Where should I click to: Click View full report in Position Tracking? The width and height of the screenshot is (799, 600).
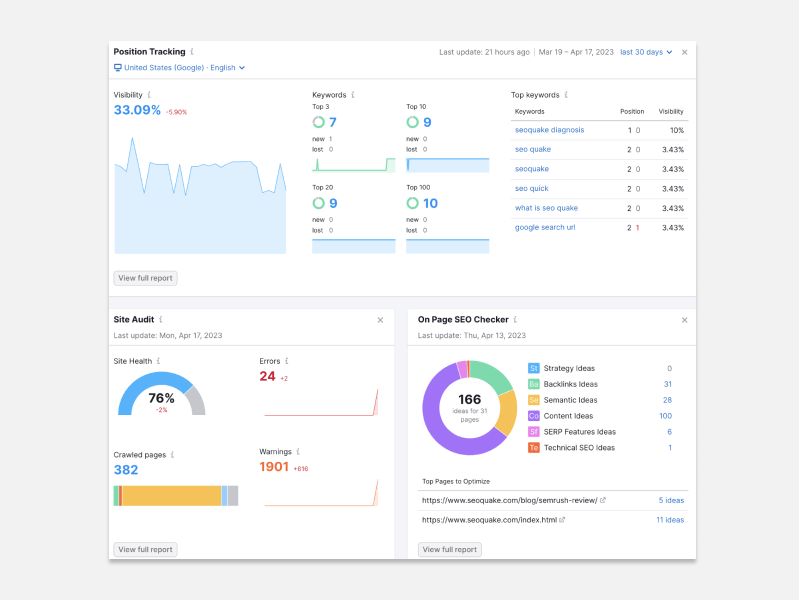(x=145, y=278)
